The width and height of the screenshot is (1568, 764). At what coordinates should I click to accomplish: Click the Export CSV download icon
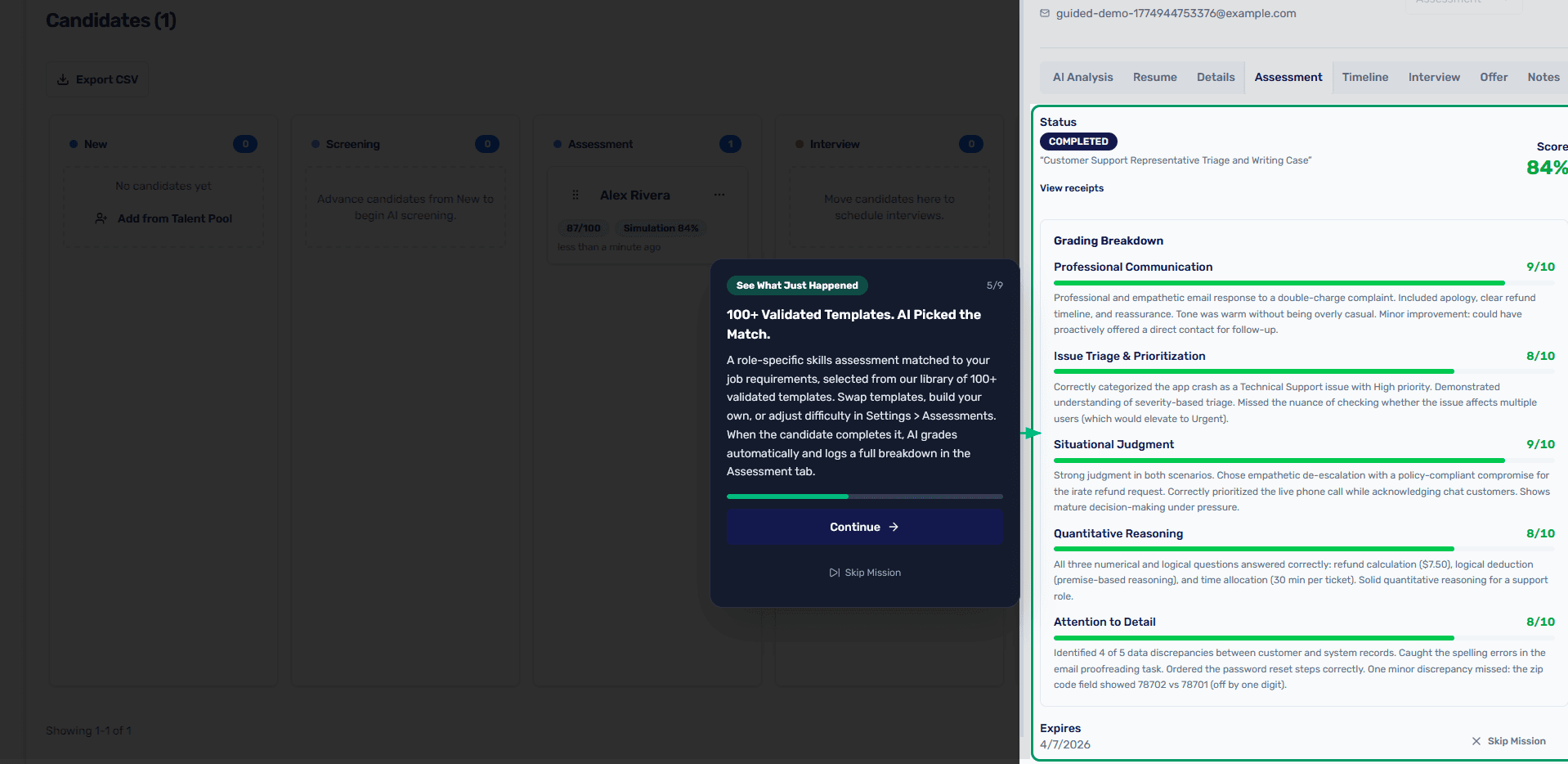click(x=63, y=80)
